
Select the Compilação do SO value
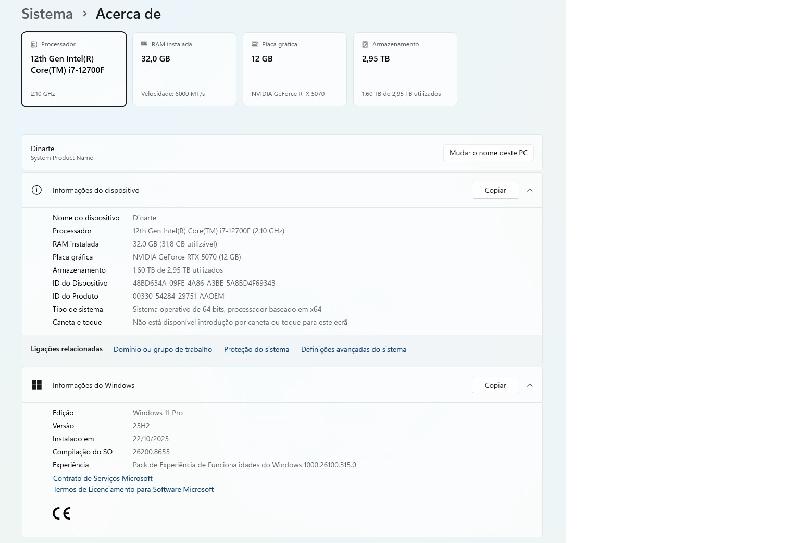(151, 452)
